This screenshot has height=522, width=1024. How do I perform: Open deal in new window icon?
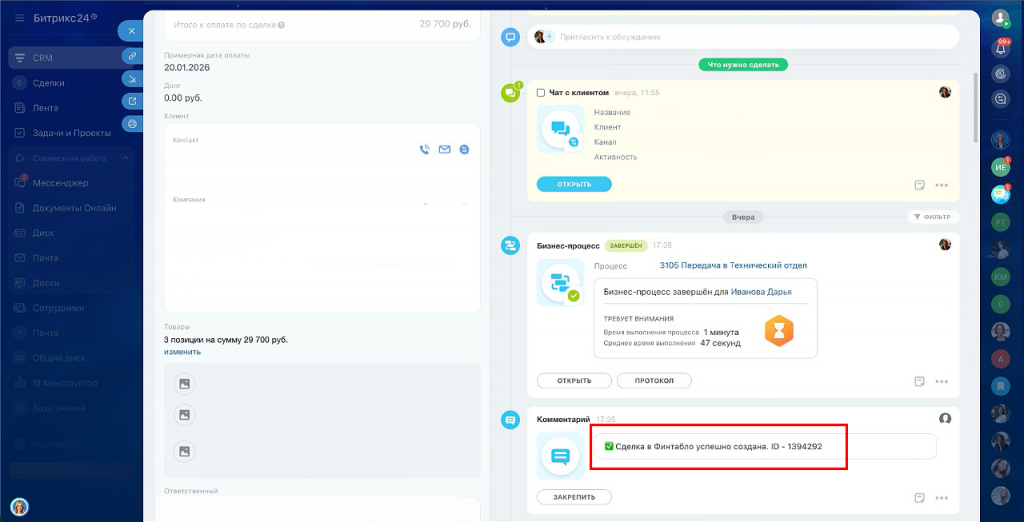(133, 101)
